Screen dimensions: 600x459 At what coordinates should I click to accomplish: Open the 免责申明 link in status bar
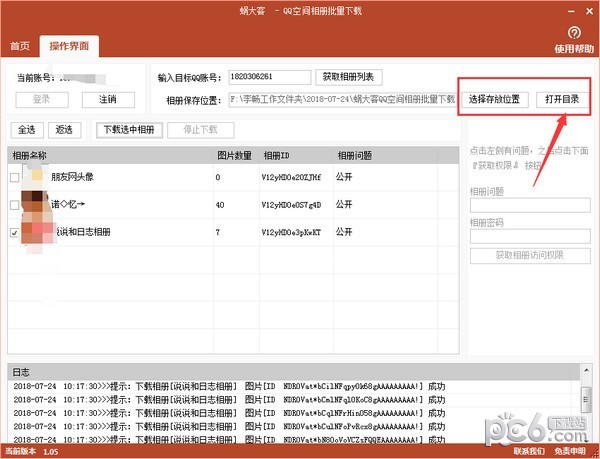tap(570, 452)
